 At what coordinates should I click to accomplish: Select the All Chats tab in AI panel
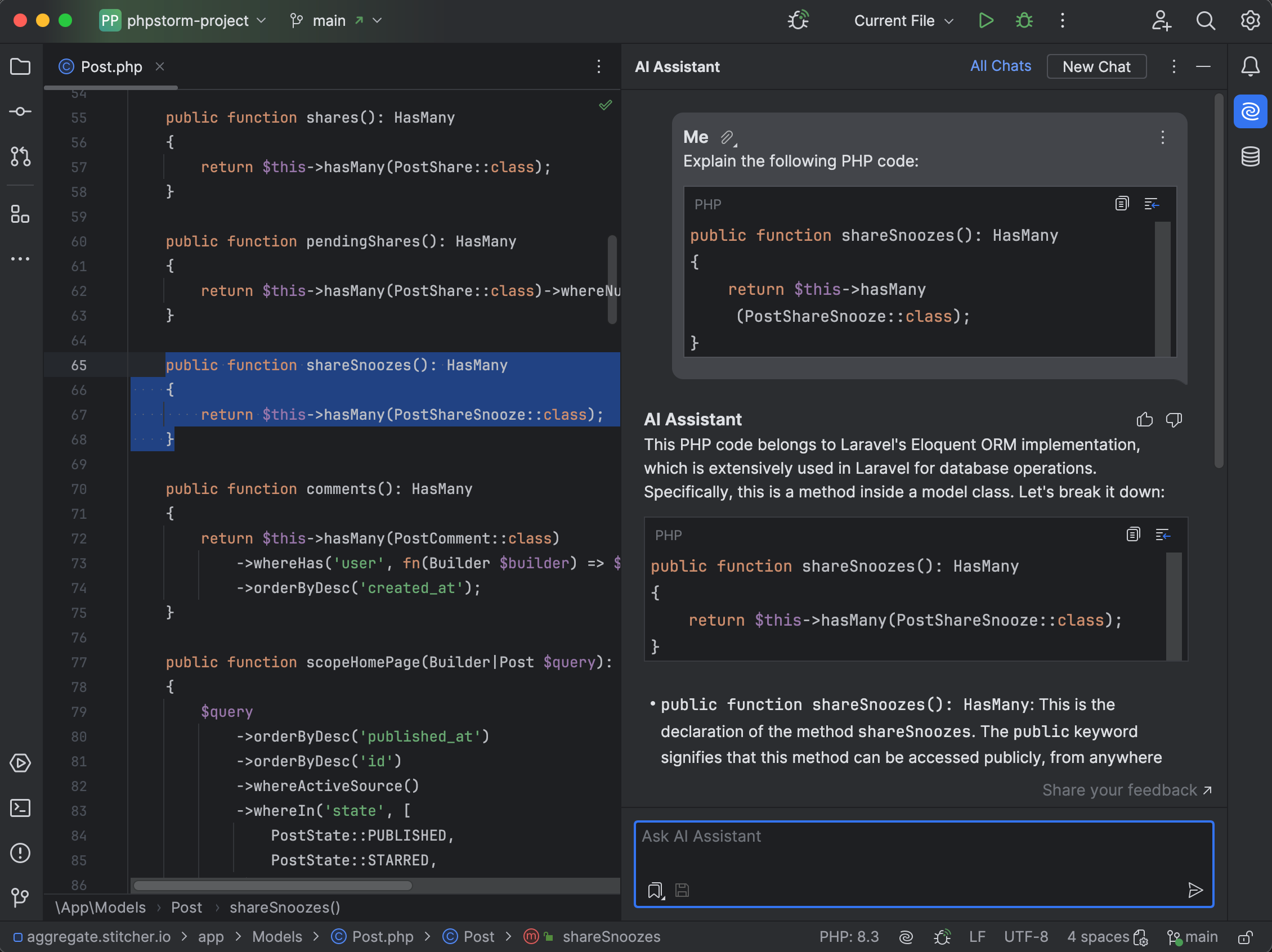click(x=1000, y=67)
